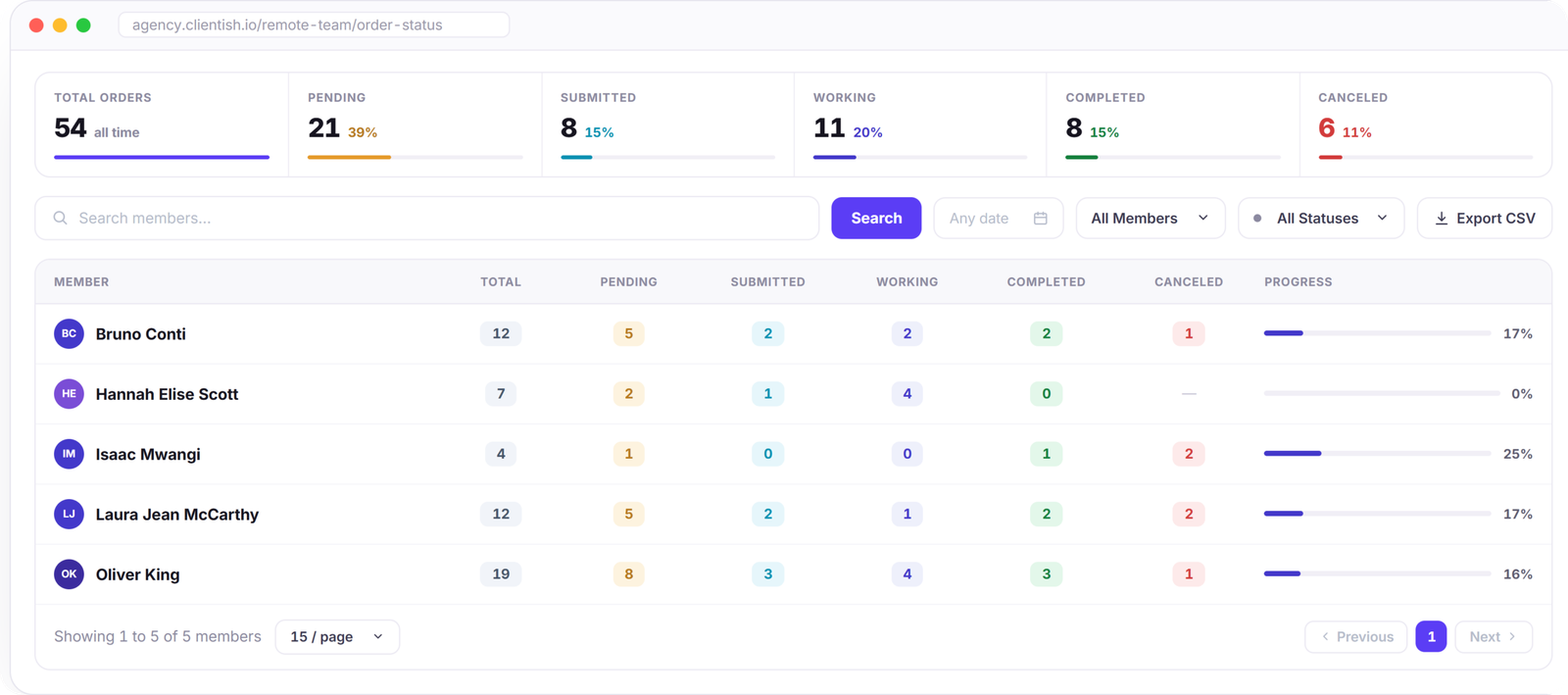Click the download icon on Export CSV
The height and width of the screenshot is (695, 1568).
click(1442, 219)
